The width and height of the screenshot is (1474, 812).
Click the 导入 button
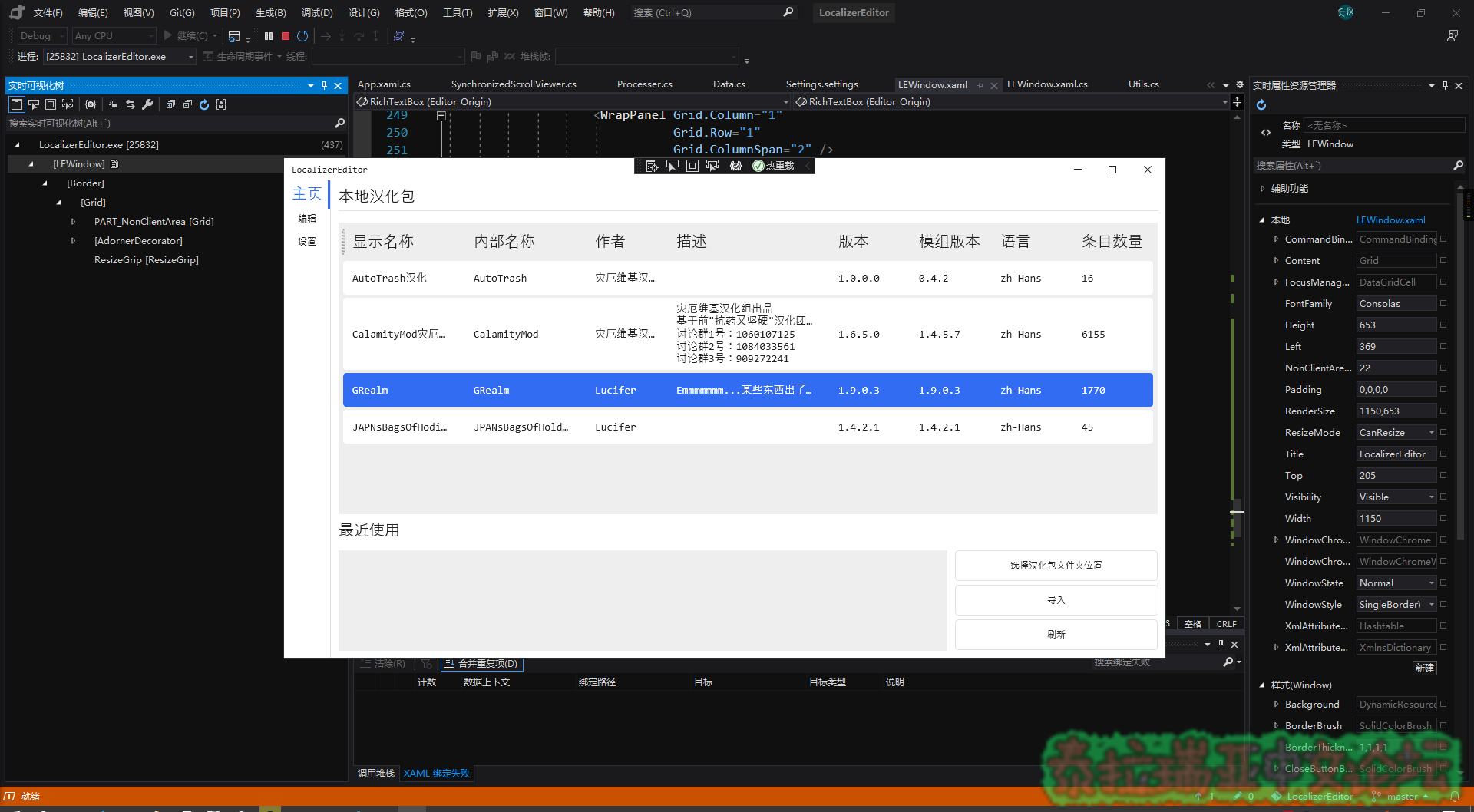(x=1056, y=600)
